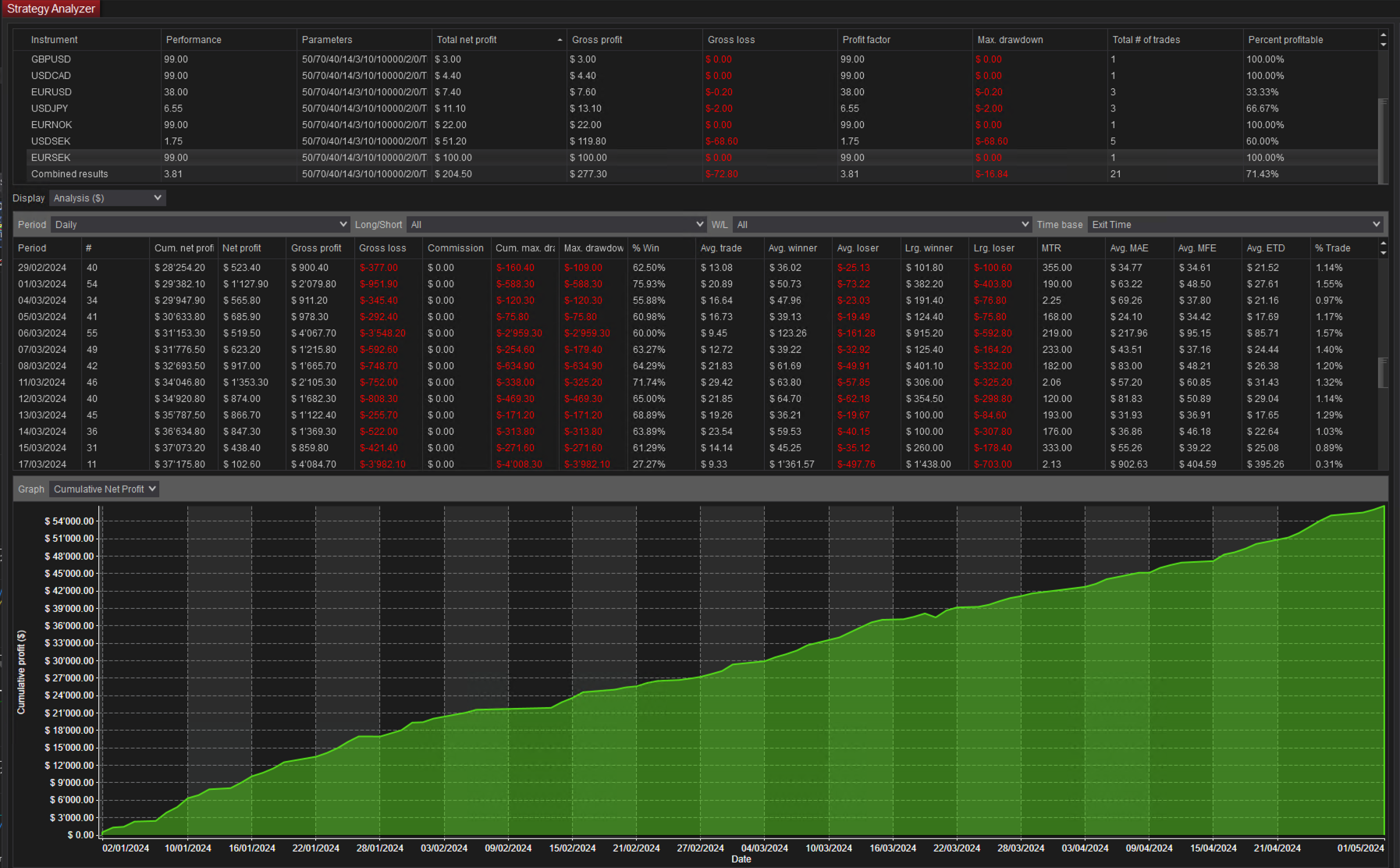Select the 11/03/2024 daily row
The image size is (1400, 868).
click(696, 382)
